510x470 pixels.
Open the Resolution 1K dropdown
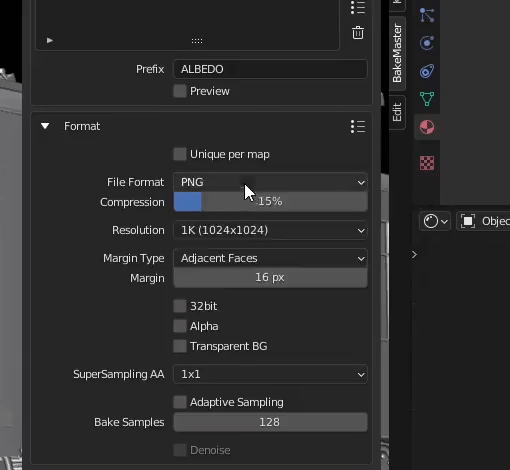[270, 230]
